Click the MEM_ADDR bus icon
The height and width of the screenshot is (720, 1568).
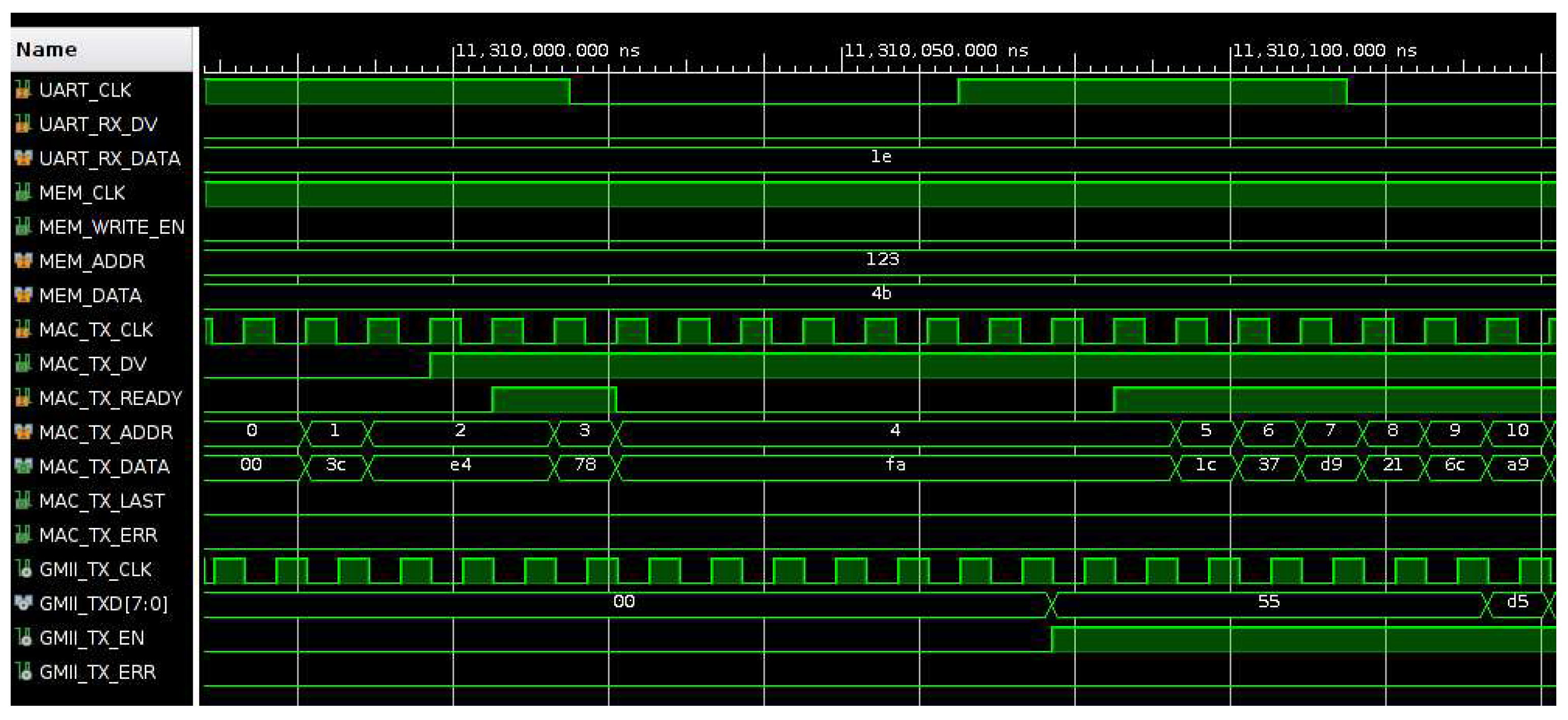pos(23,261)
